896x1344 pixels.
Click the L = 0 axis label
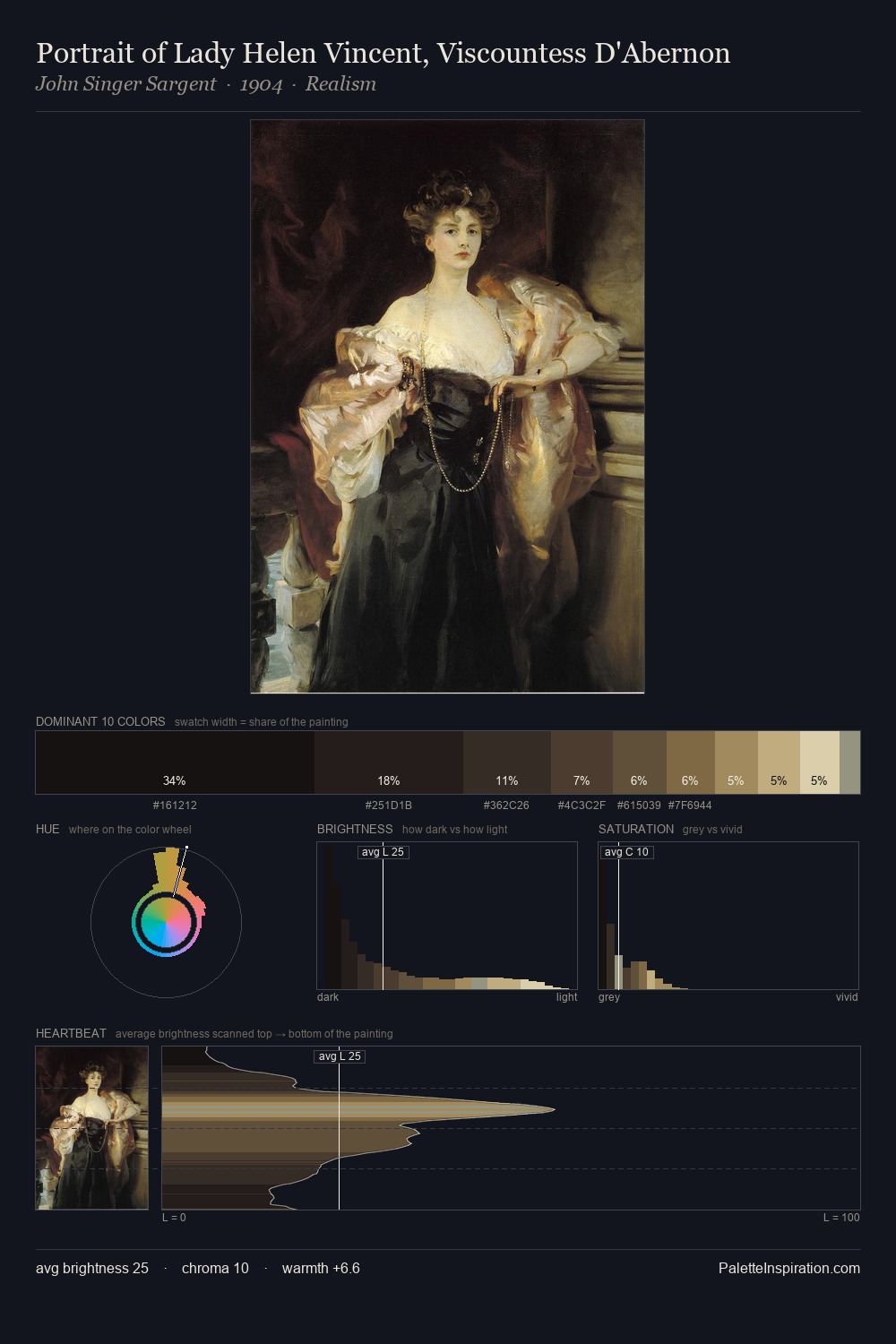[x=174, y=1218]
